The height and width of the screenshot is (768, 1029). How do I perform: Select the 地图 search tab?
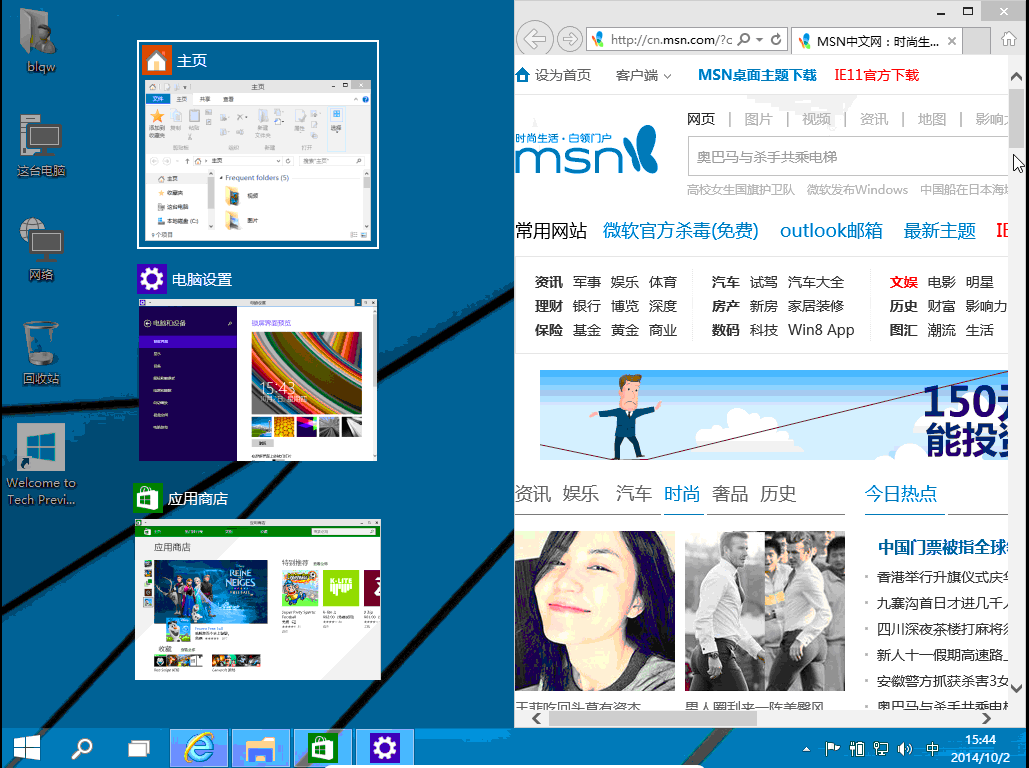931,119
